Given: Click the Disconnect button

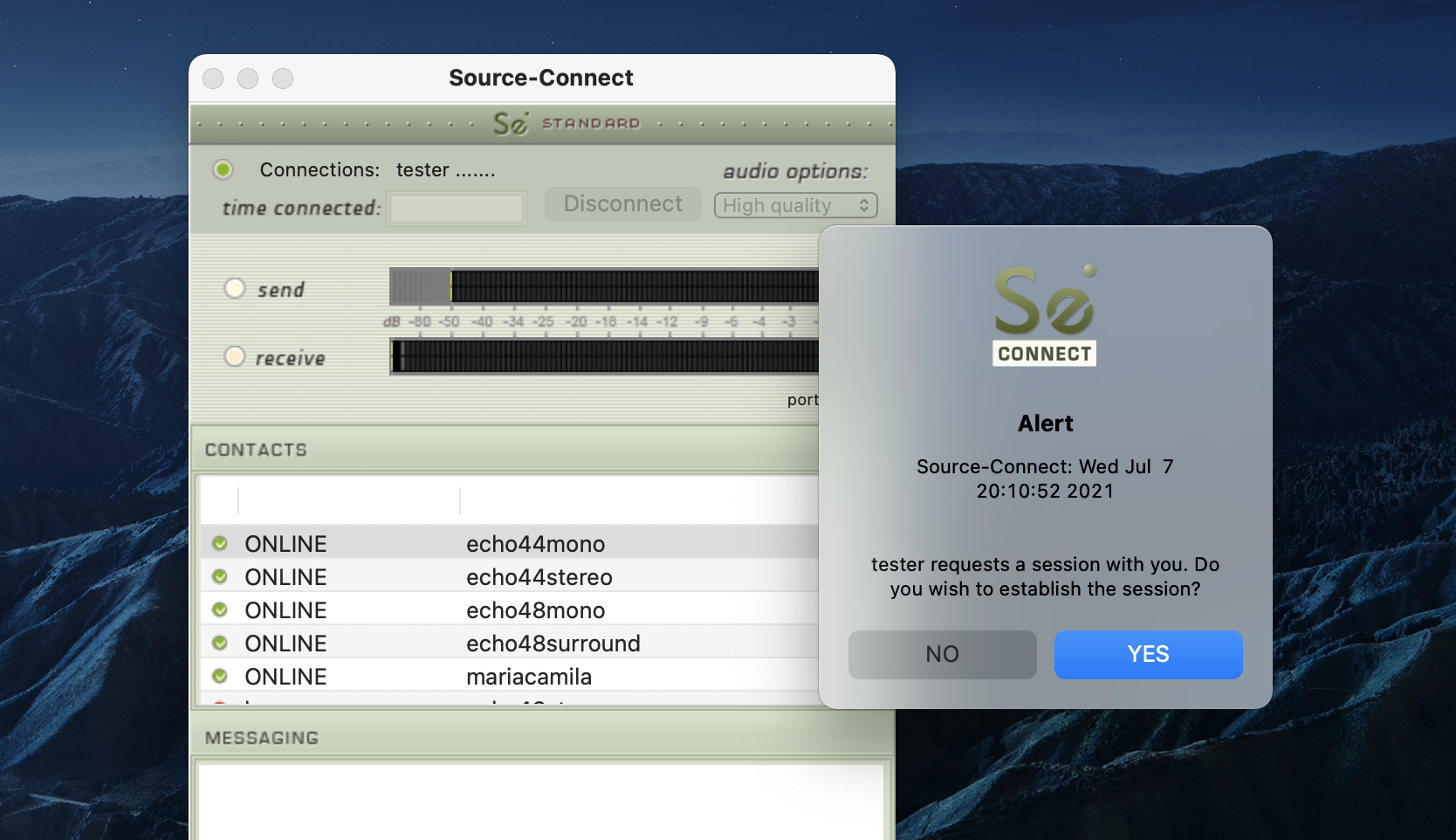Looking at the screenshot, I should pyautogui.click(x=622, y=204).
